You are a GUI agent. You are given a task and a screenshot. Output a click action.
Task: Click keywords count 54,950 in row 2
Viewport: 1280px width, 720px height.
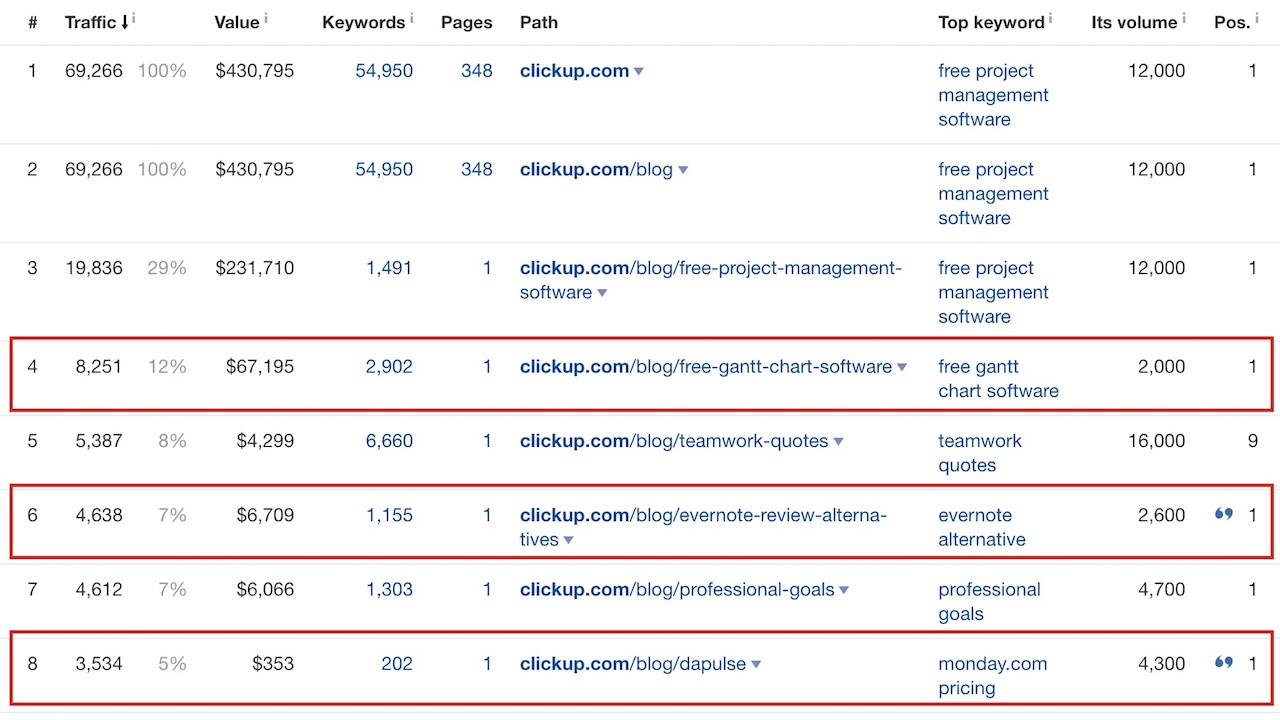pyautogui.click(x=384, y=169)
